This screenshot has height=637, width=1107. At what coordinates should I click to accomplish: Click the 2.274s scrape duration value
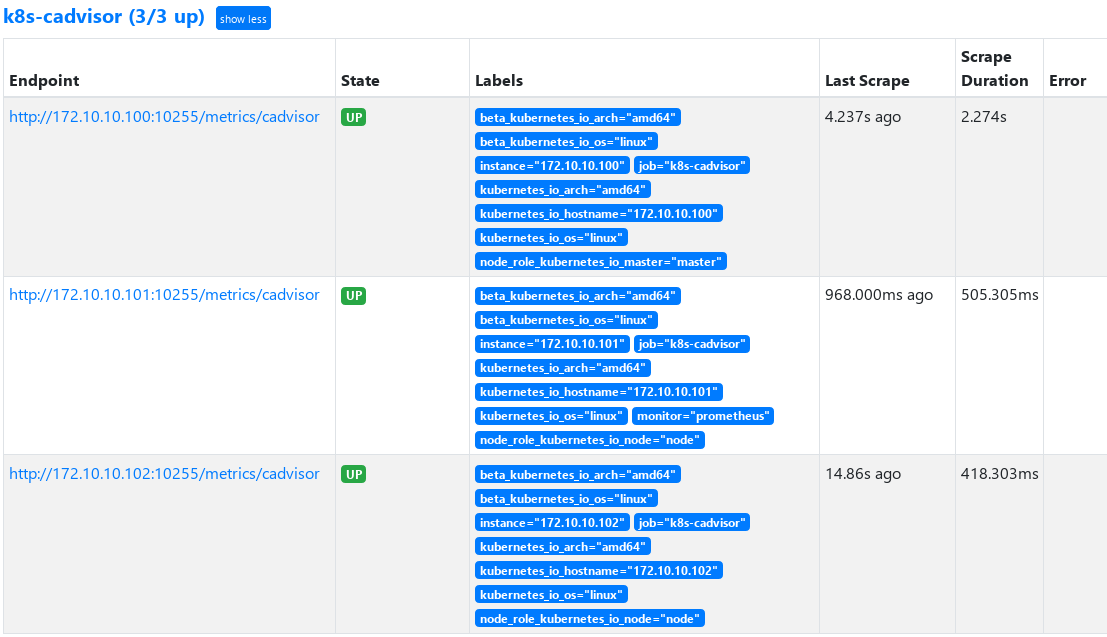tap(983, 117)
